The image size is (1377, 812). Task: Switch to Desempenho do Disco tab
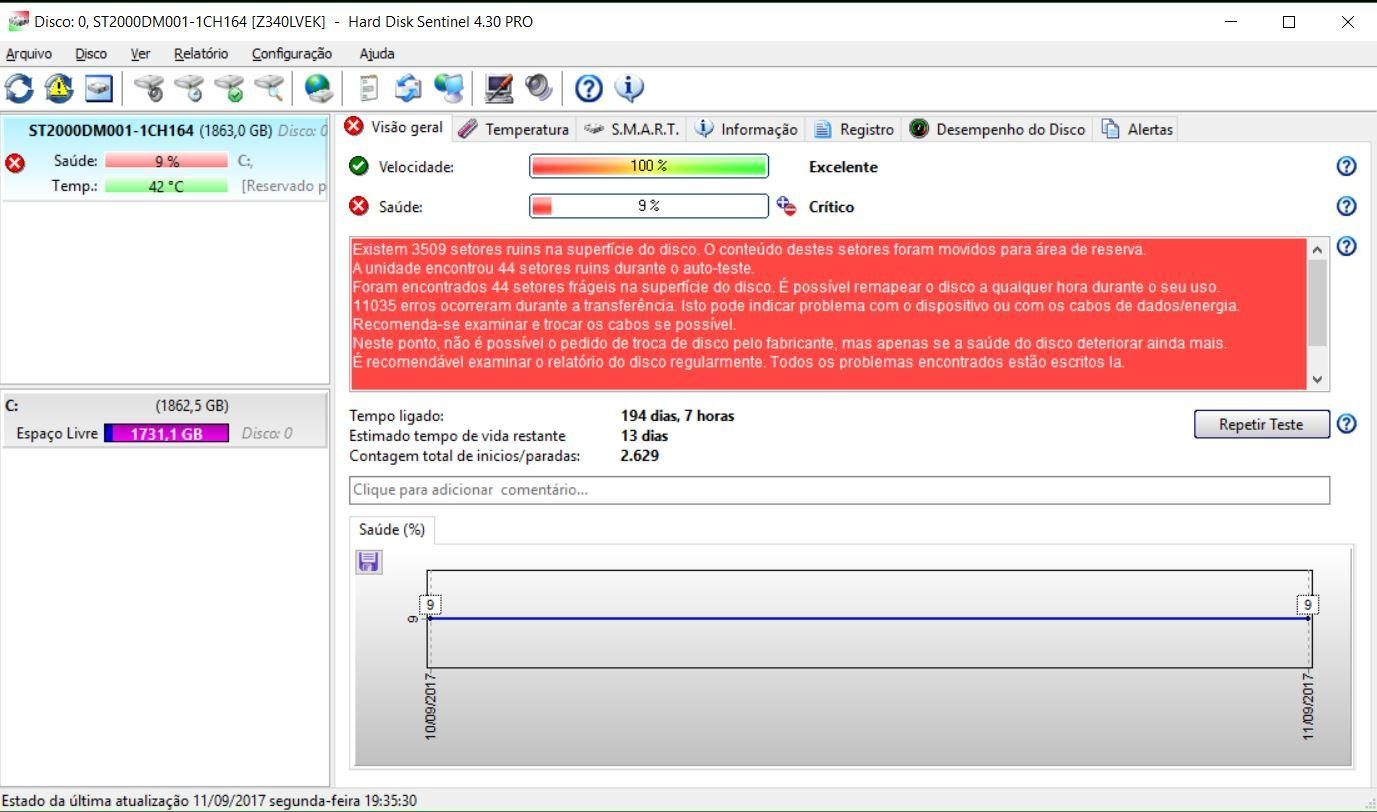(998, 129)
